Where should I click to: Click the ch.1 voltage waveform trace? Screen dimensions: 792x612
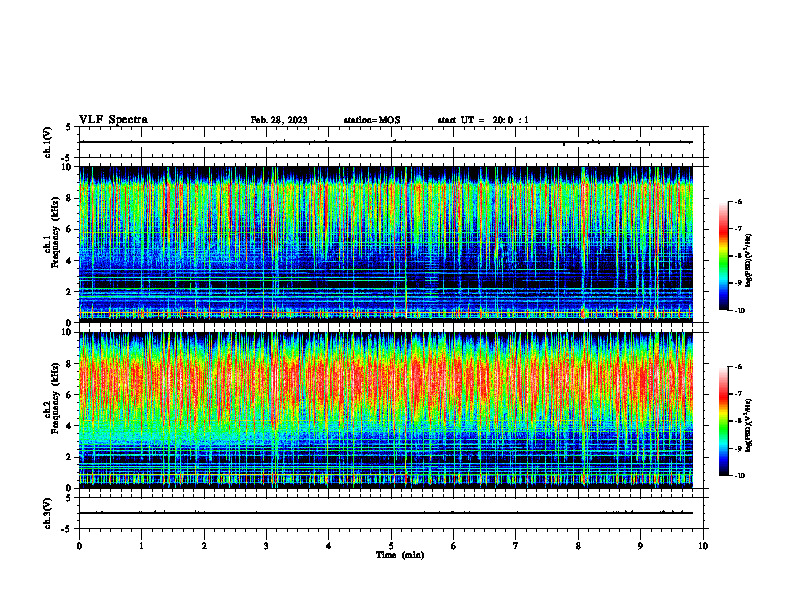(x=386, y=142)
